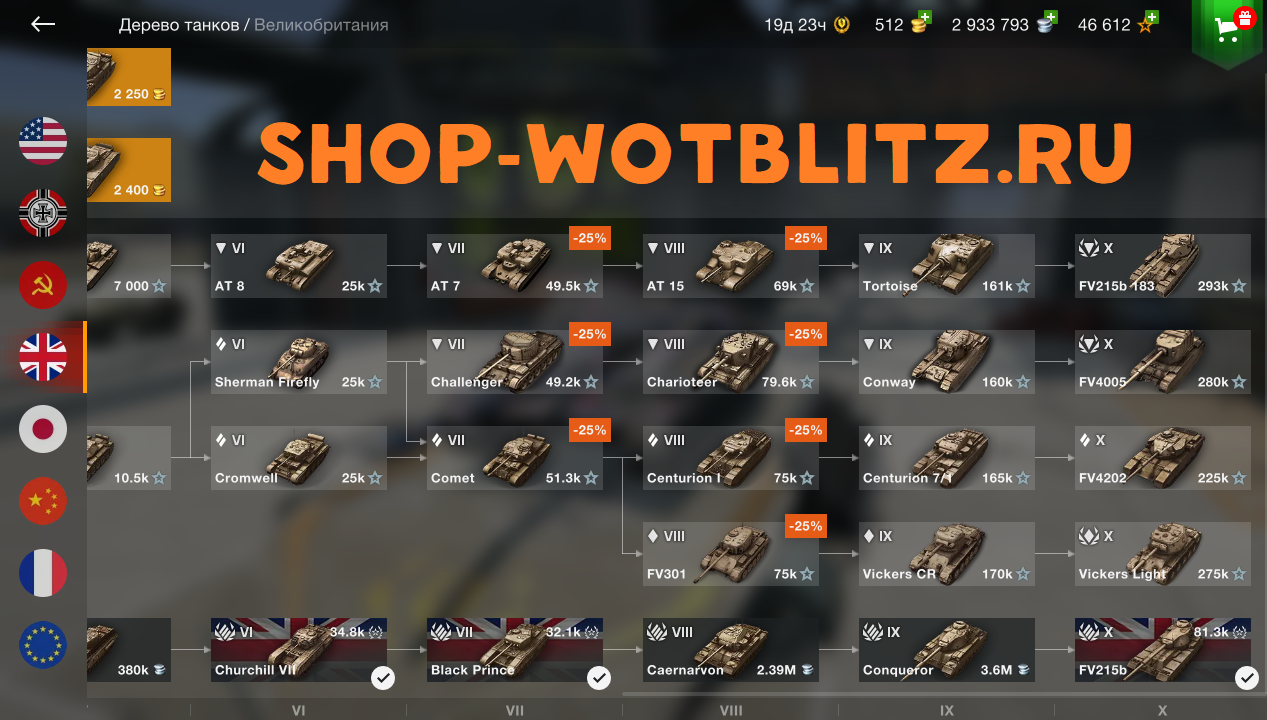Open the Дерево танков breadcrumb
Image resolution: width=1267 pixels, height=720 pixels.
point(179,25)
